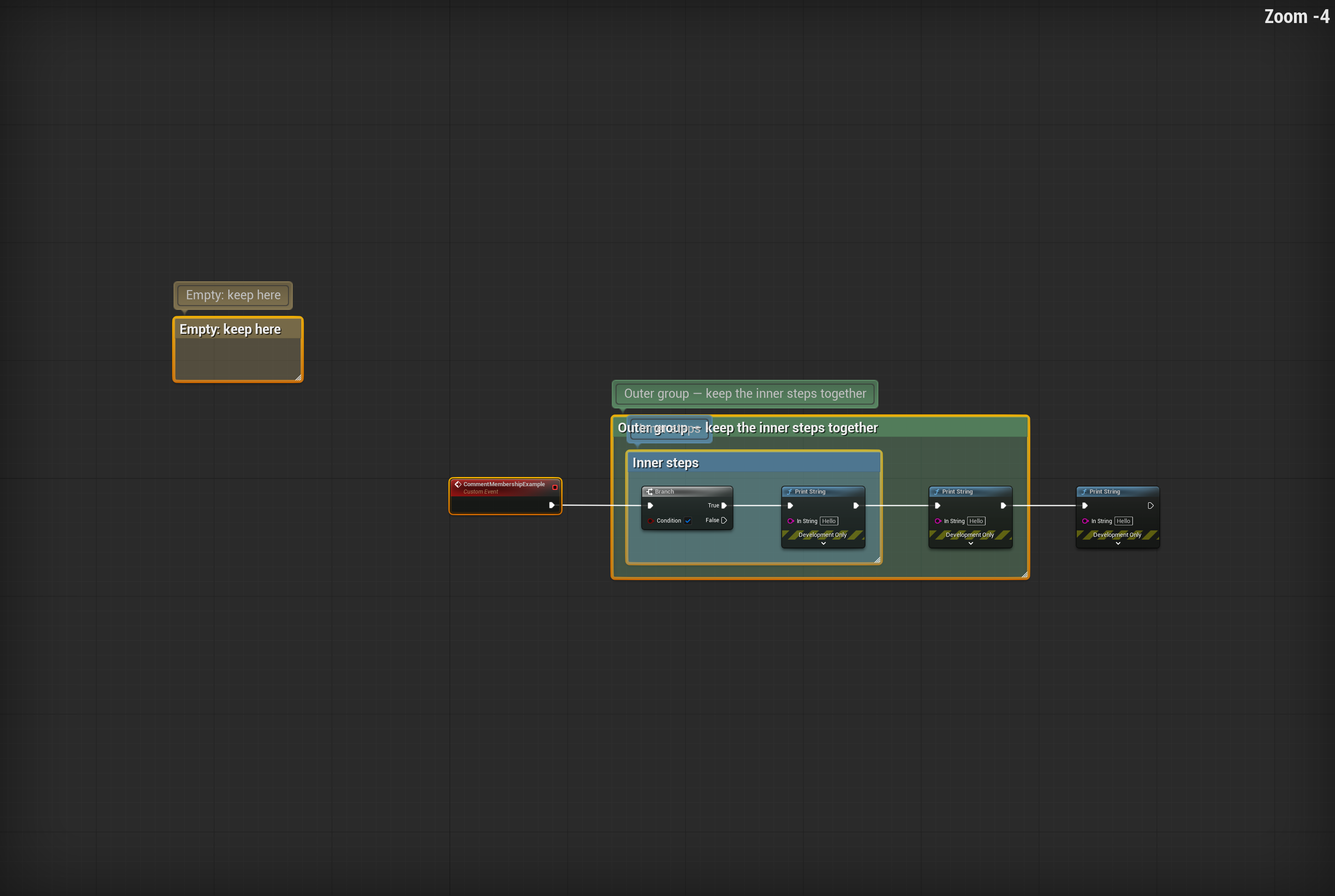Click unconnected exec output pin of Print String outside comments

pos(1150,506)
